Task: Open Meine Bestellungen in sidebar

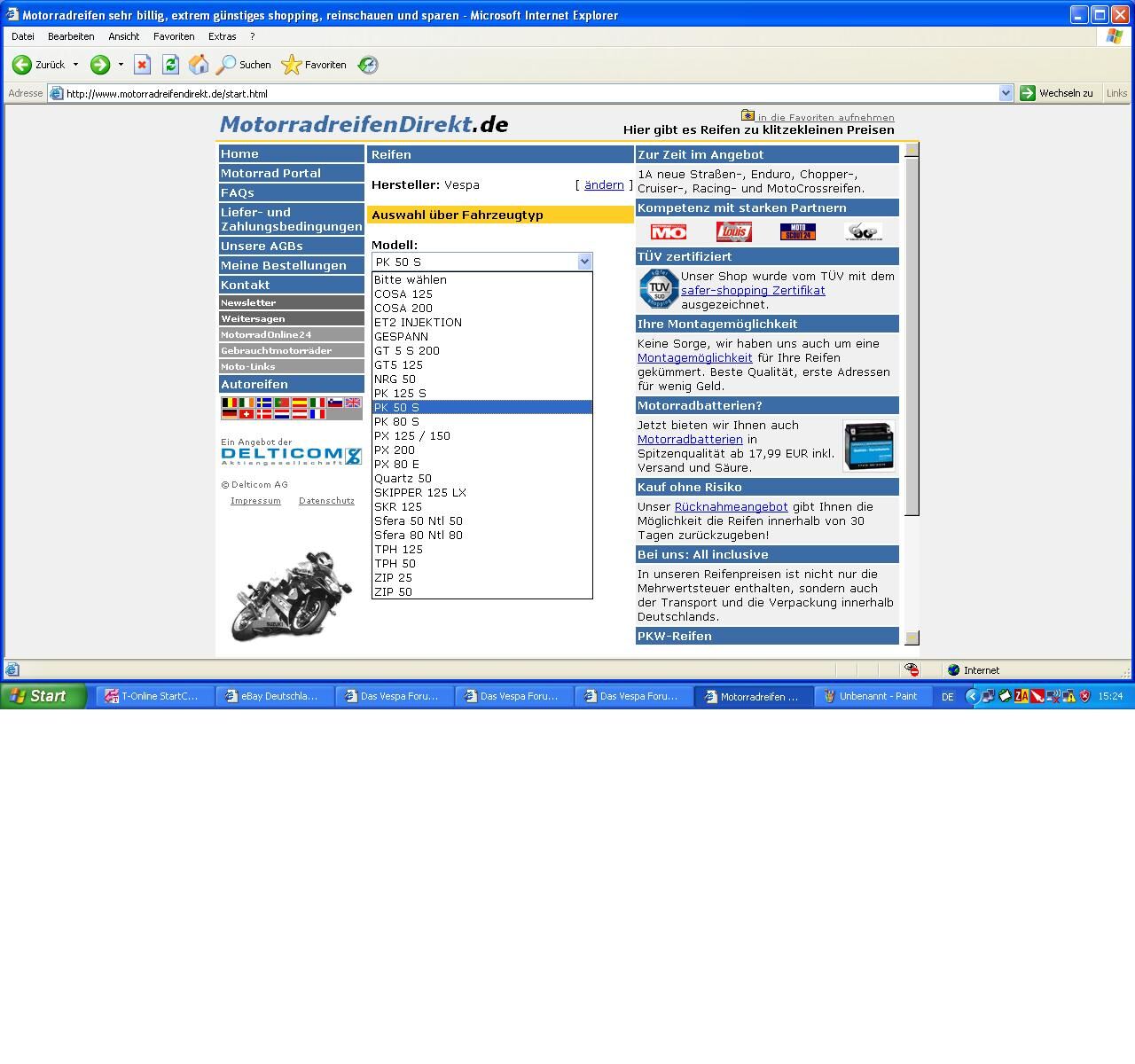Action: point(284,265)
